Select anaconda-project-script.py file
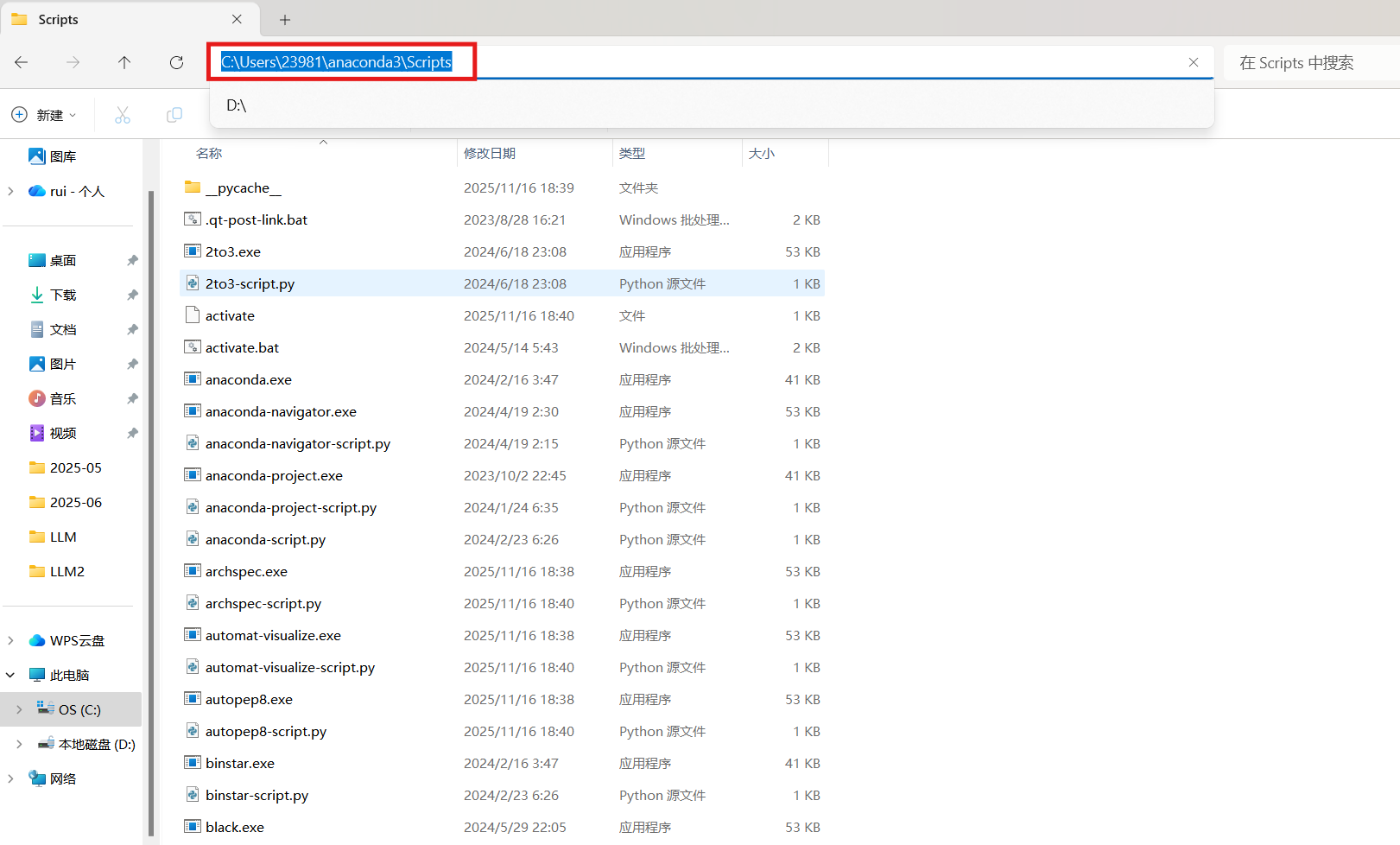Screen dimensions: 1400x845 [x=290, y=507]
